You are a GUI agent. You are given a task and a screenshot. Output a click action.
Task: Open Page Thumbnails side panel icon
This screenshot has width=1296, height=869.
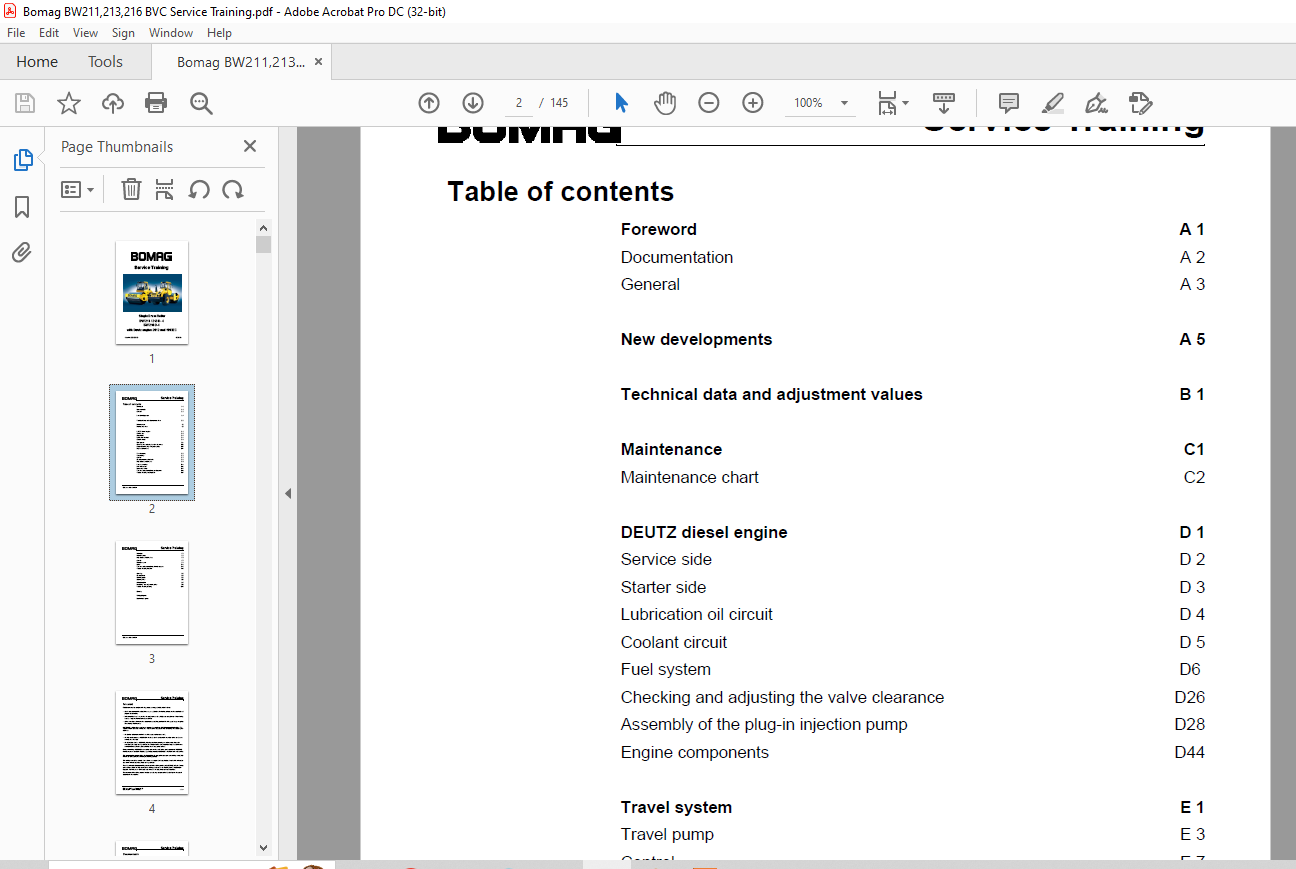[x=22, y=160]
